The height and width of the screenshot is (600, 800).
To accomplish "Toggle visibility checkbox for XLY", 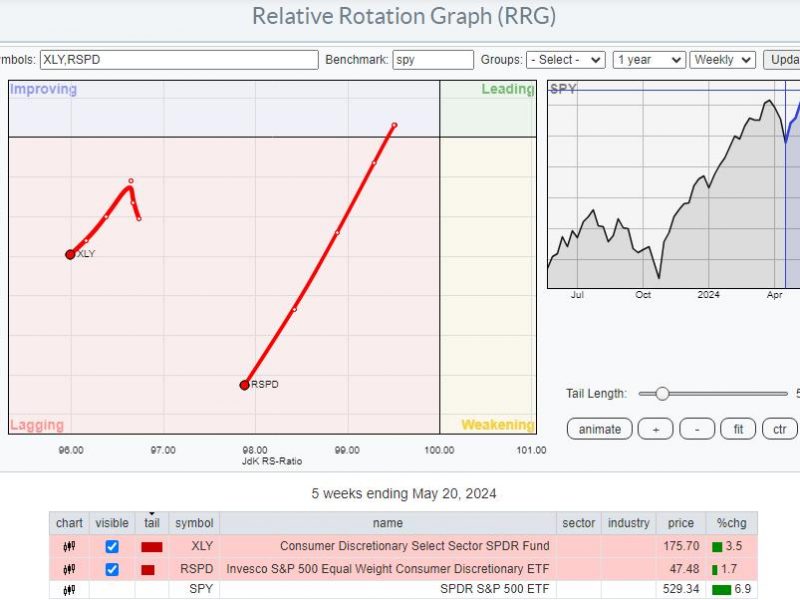I will (x=112, y=546).
